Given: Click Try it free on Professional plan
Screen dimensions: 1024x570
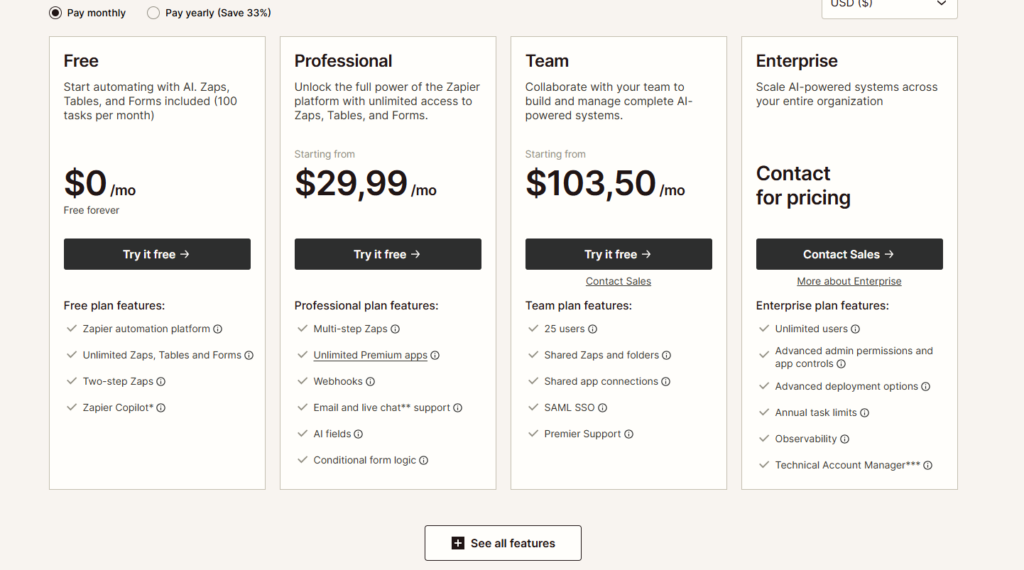Looking at the screenshot, I should 388,254.
